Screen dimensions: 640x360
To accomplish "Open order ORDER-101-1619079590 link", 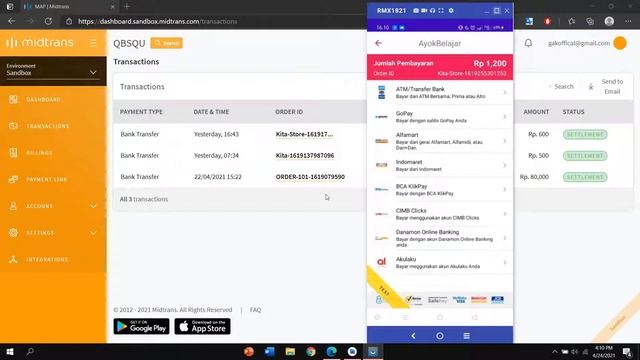I will (310, 177).
